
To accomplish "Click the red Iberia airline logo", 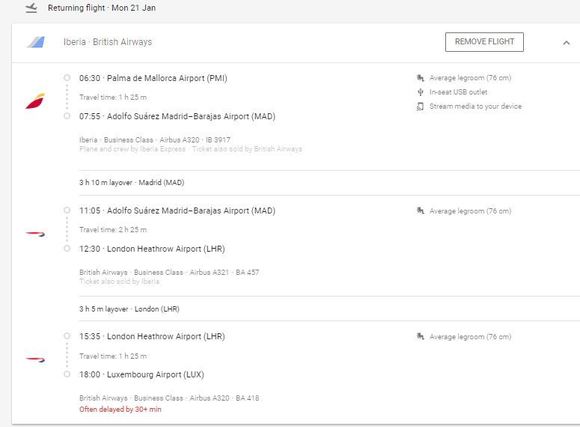I will point(35,101).
